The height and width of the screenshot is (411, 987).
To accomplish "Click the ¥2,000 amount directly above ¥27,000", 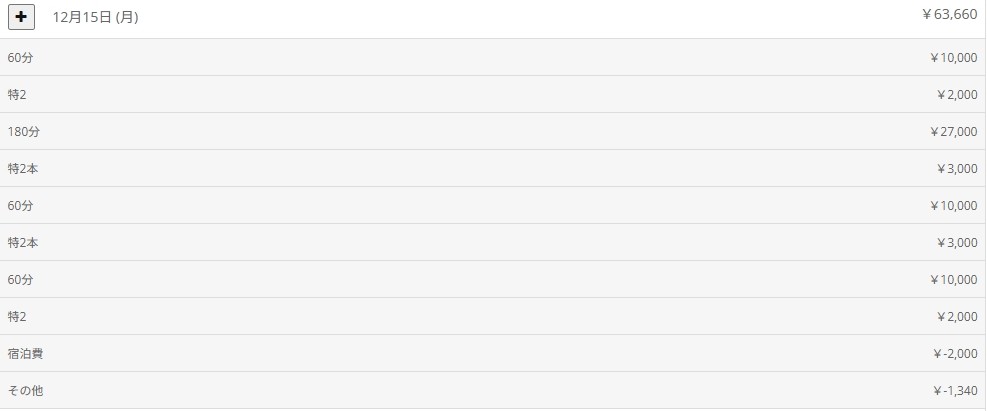I will point(957,95).
